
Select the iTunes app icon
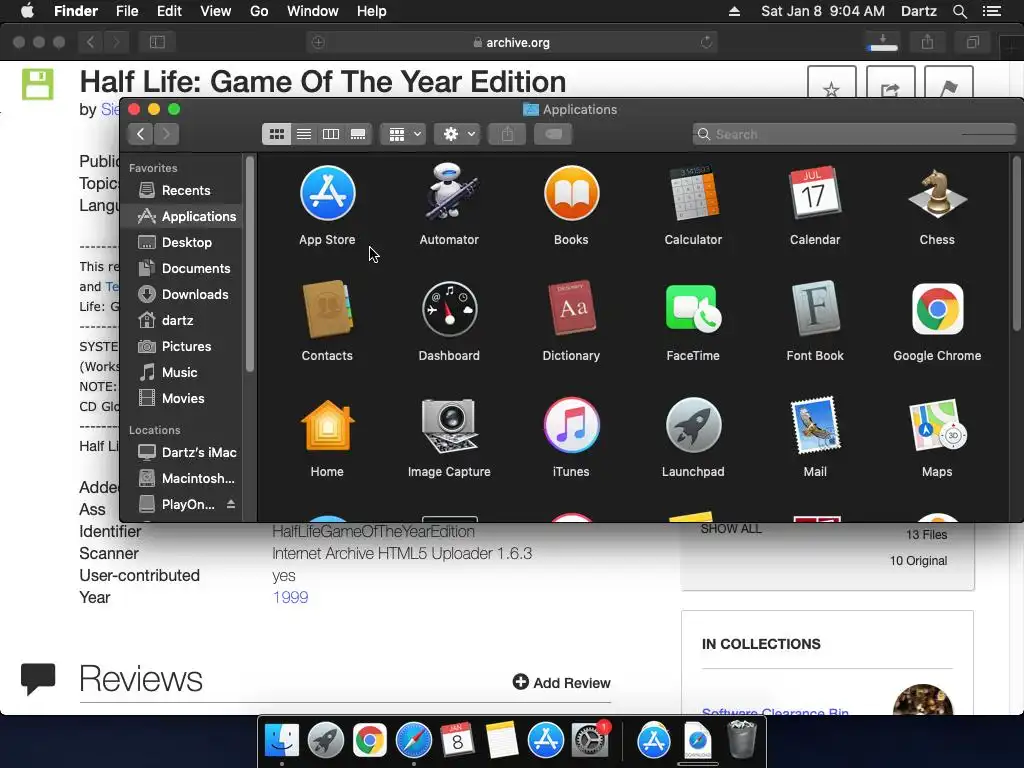tap(571, 425)
